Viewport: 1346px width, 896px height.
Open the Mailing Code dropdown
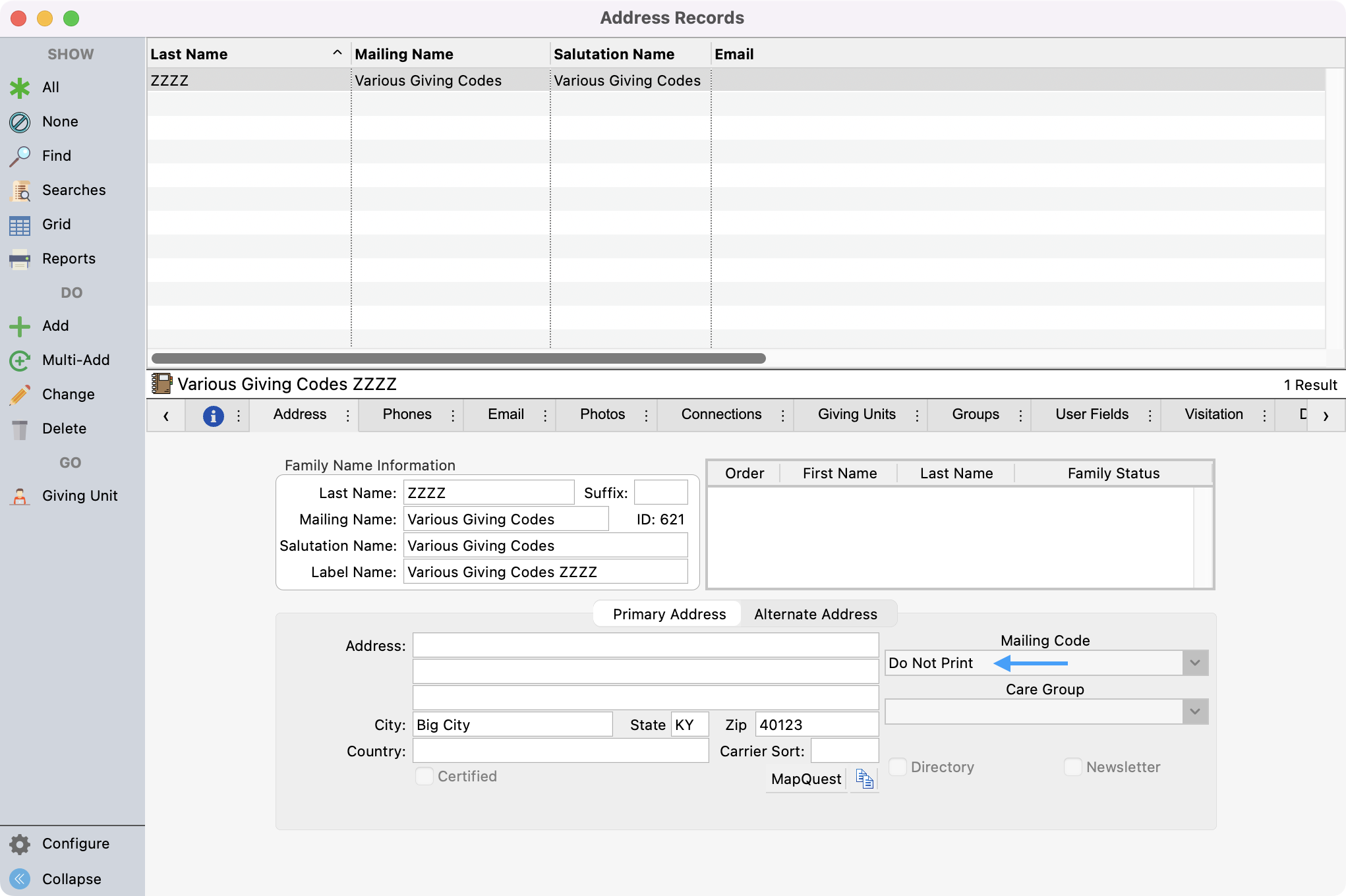[1194, 663]
